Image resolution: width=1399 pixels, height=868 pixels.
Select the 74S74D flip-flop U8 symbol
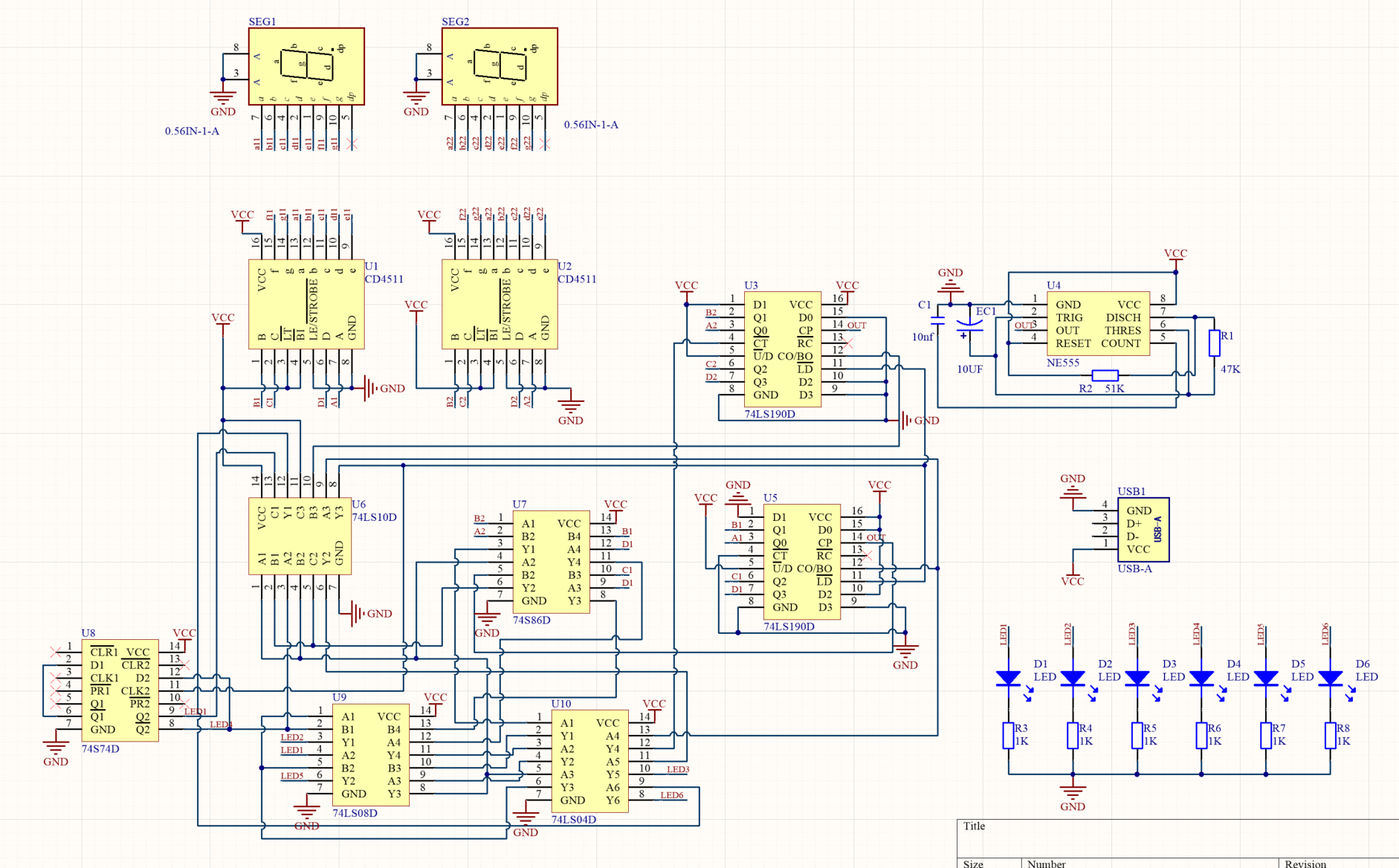120,691
